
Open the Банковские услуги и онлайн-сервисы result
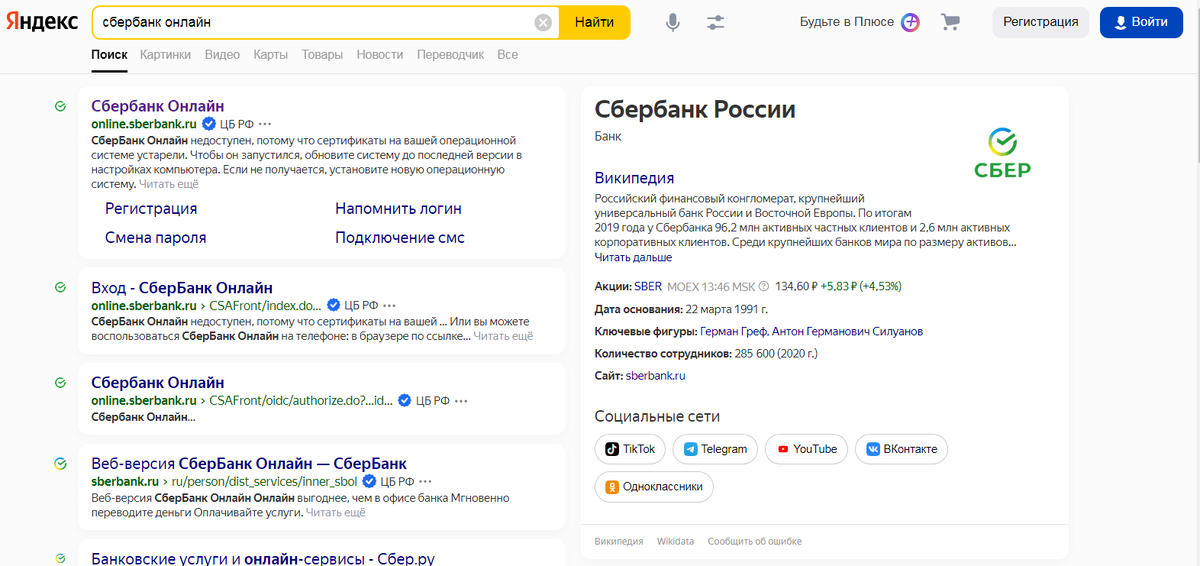click(x=263, y=558)
